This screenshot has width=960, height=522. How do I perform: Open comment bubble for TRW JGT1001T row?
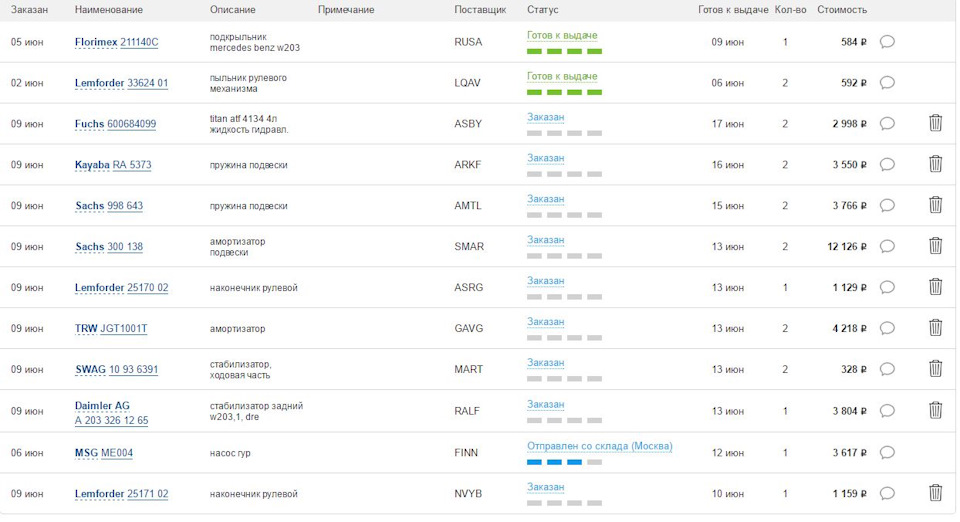pyautogui.click(x=887, y=329)
